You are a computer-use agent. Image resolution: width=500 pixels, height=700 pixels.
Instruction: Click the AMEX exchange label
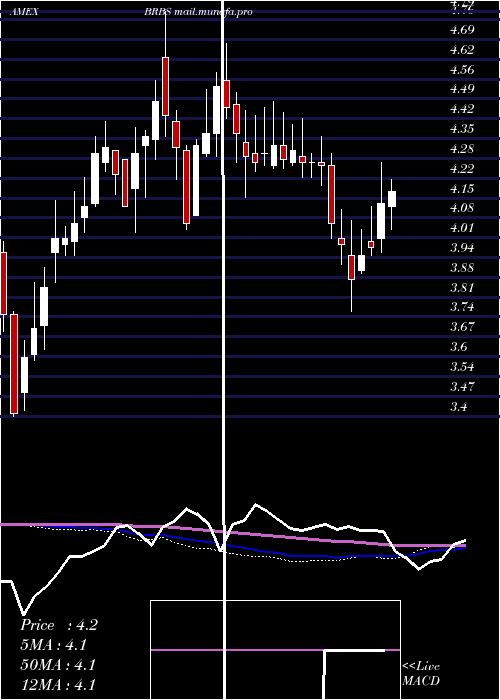(x=24, y=12)
